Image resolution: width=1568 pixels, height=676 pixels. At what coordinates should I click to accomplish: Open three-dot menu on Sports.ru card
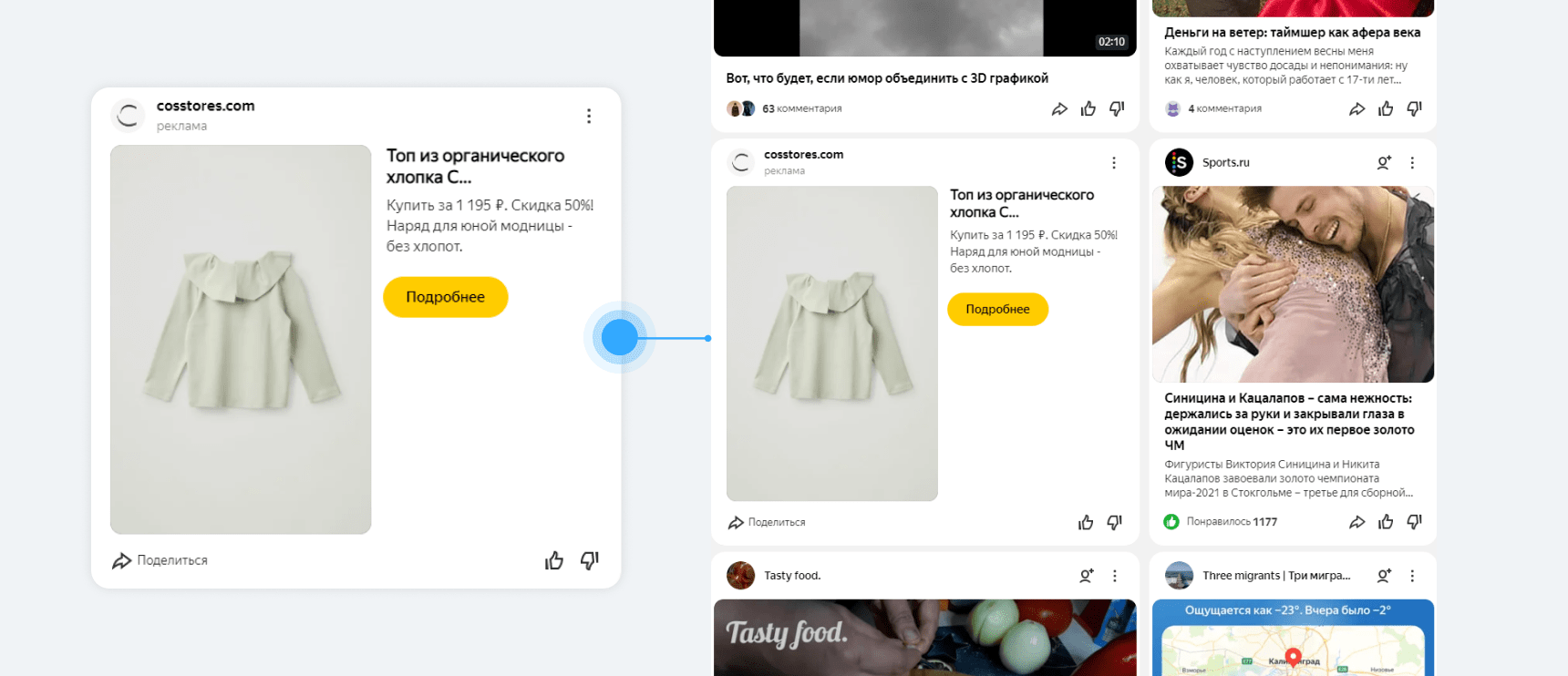1412,163
